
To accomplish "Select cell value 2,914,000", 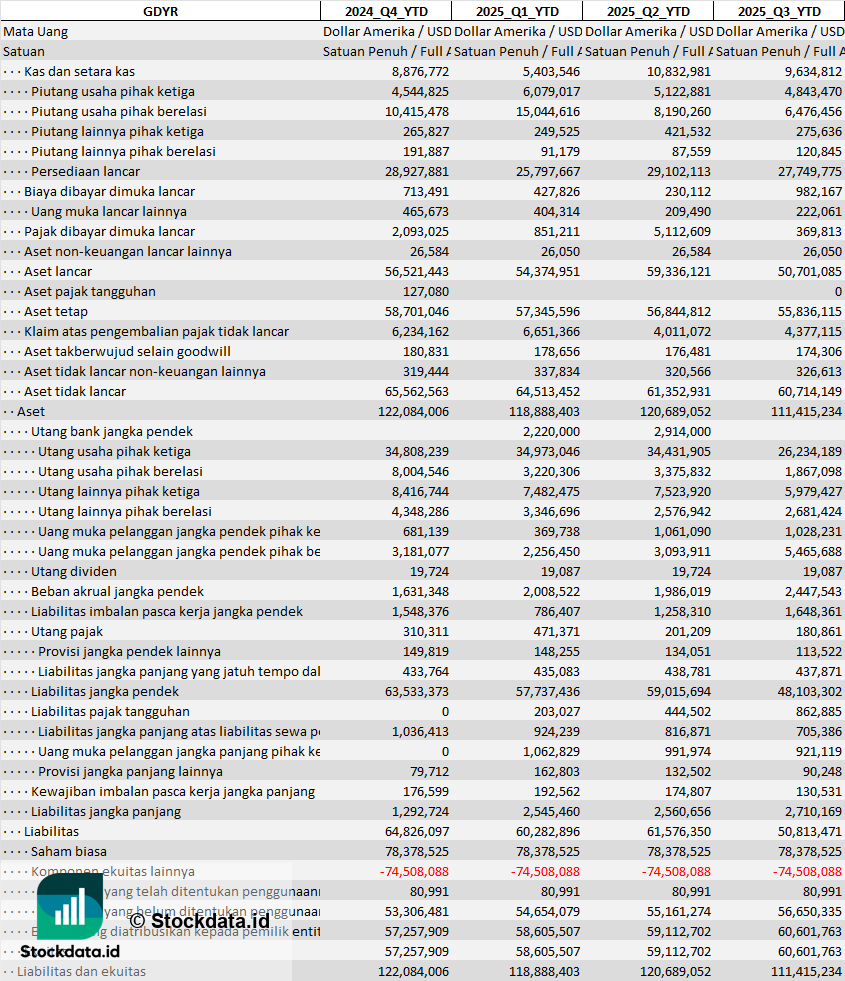I will (x=682, y=432).
